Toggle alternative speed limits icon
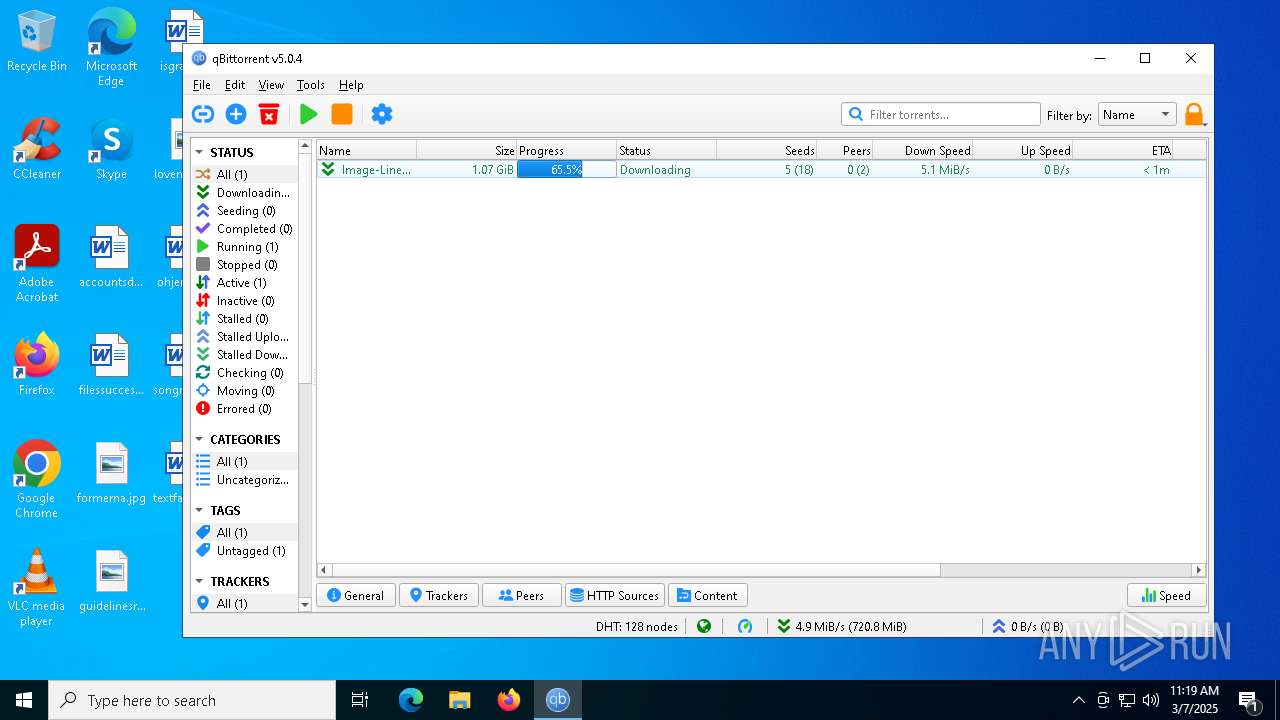Screen dimensions: 1280x720 [x=745, y=626]
